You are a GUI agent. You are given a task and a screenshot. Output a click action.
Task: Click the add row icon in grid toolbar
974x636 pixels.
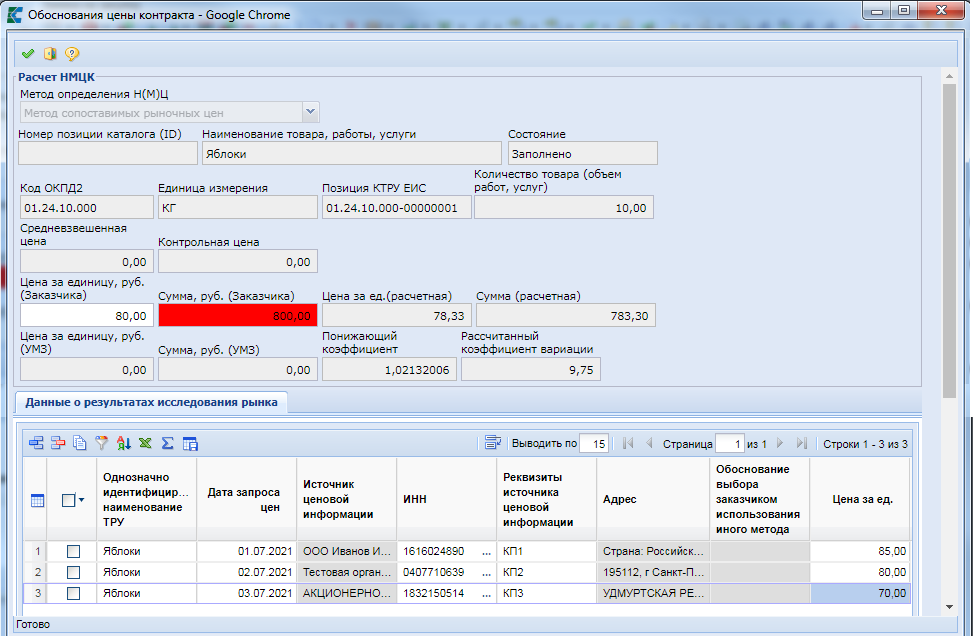37,443
